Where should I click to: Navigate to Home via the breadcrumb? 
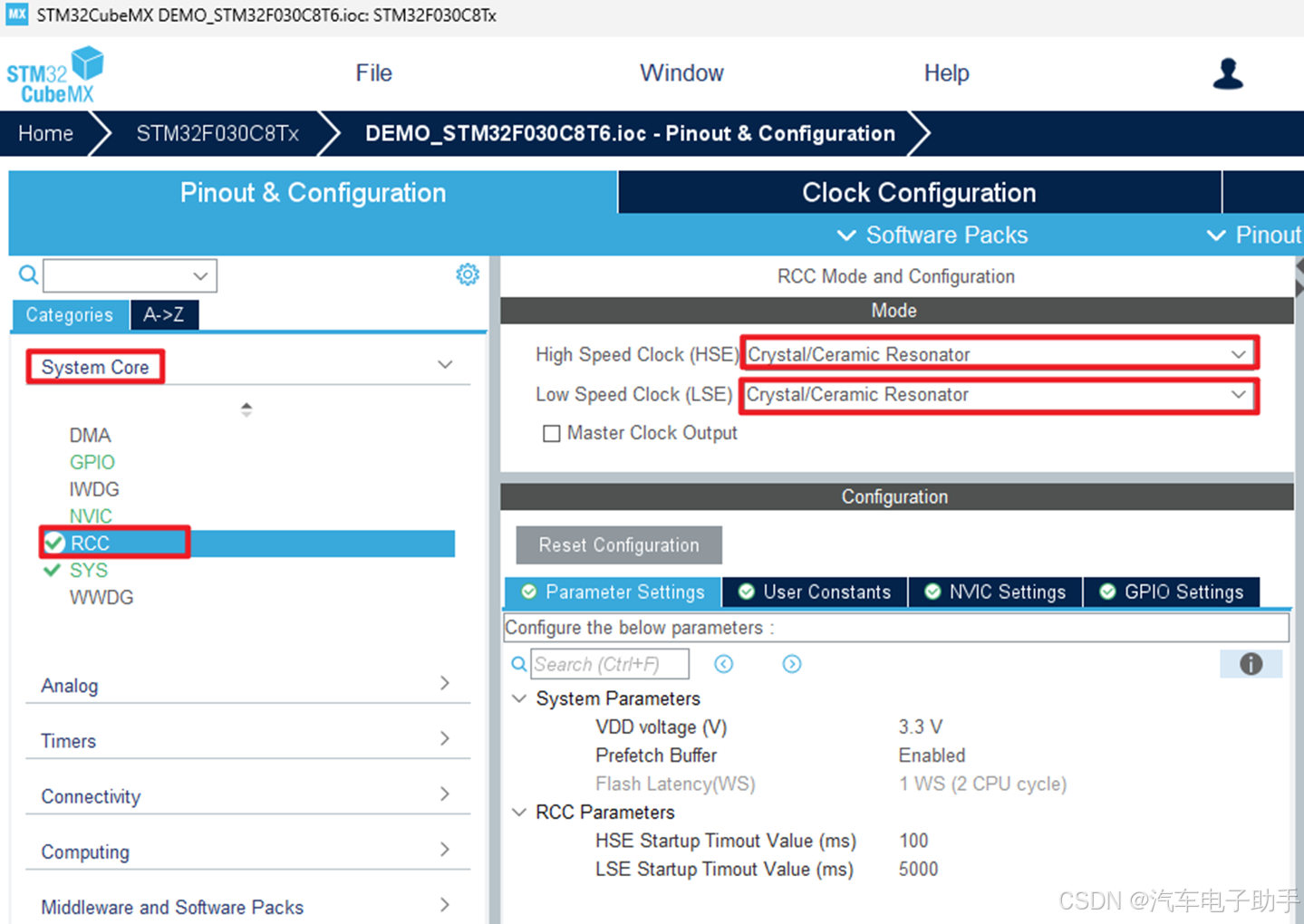click(44, 133)
